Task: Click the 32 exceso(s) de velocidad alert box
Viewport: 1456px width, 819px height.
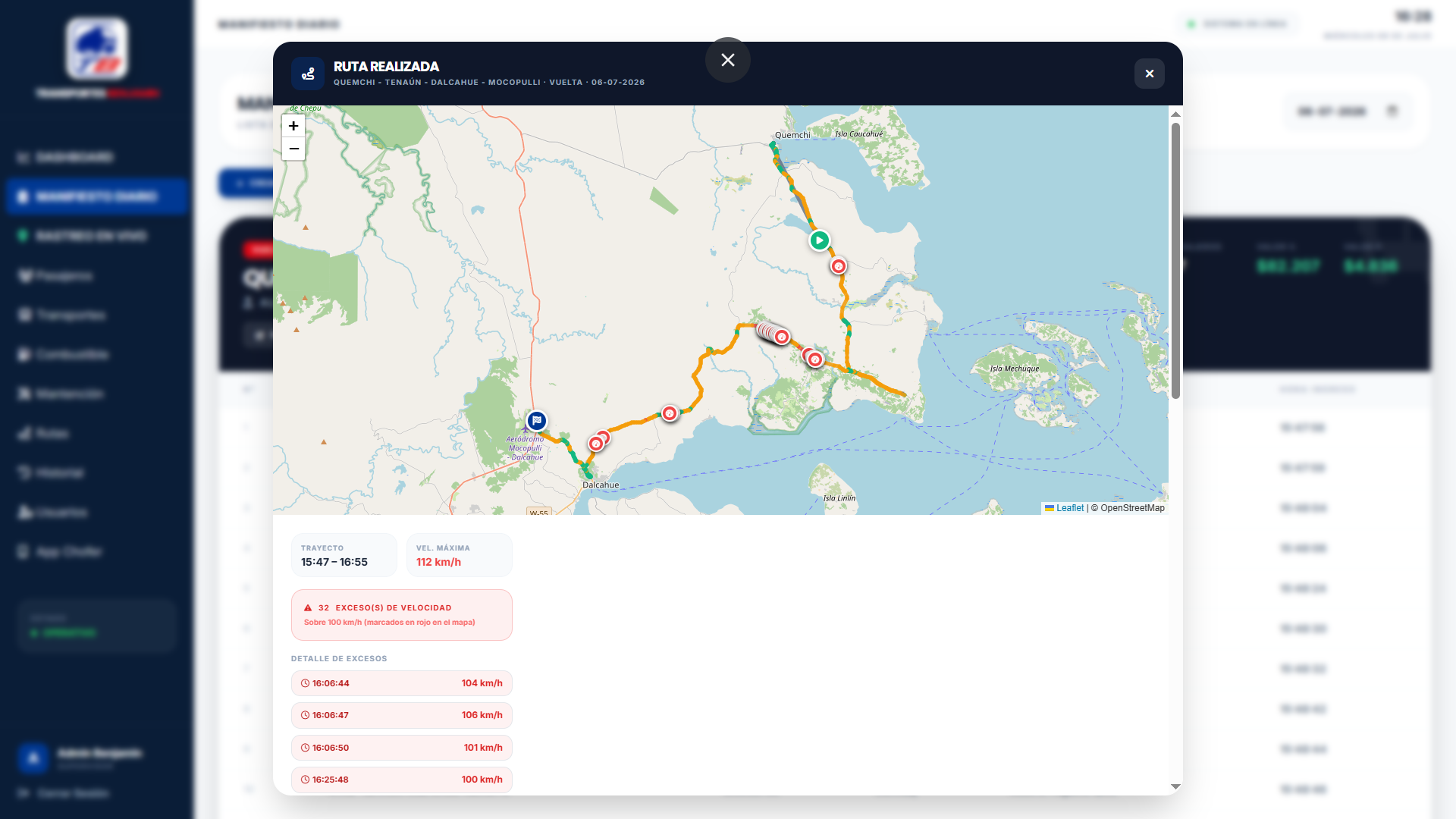Action: point(402,615)
